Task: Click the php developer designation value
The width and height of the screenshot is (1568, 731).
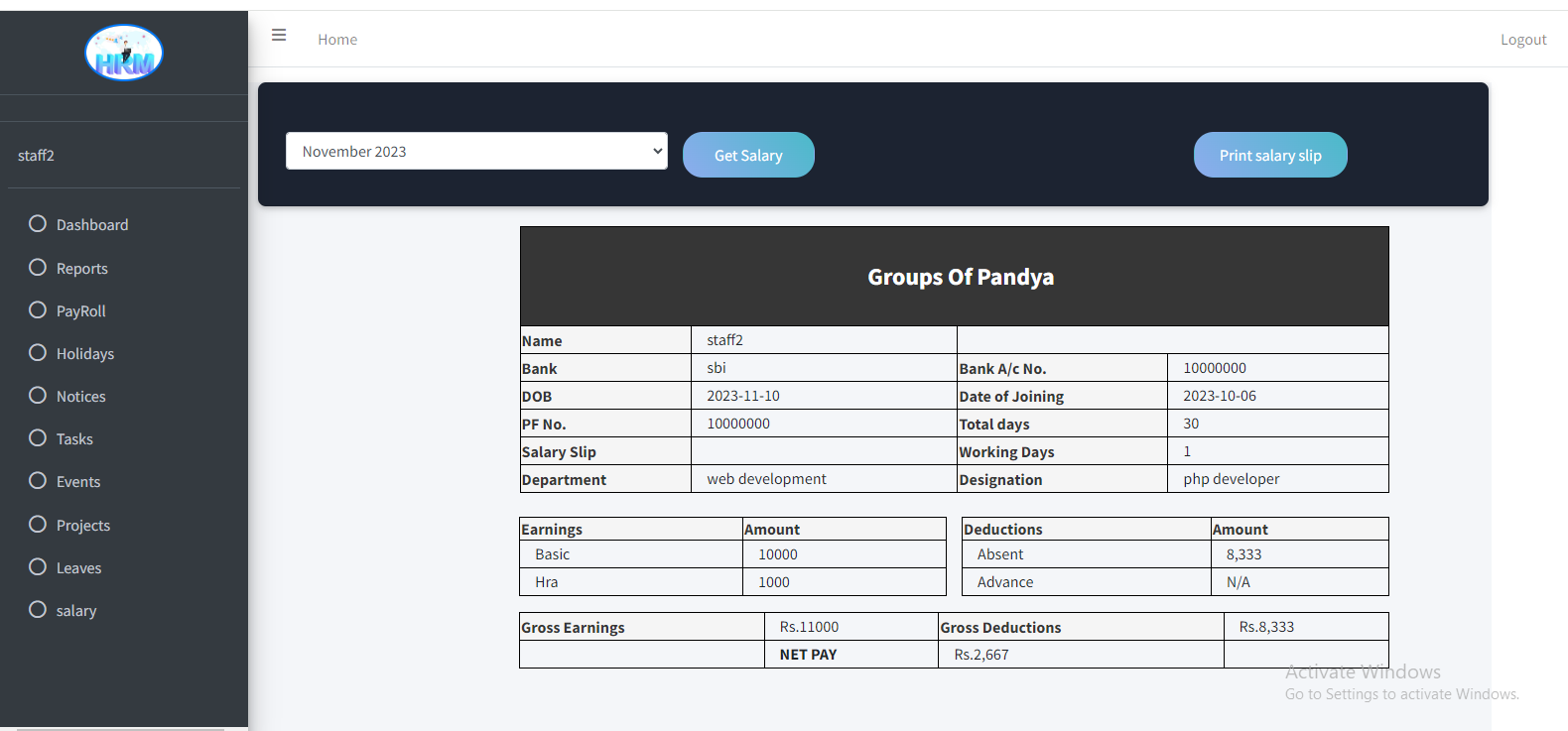Action: [1232, 479]
